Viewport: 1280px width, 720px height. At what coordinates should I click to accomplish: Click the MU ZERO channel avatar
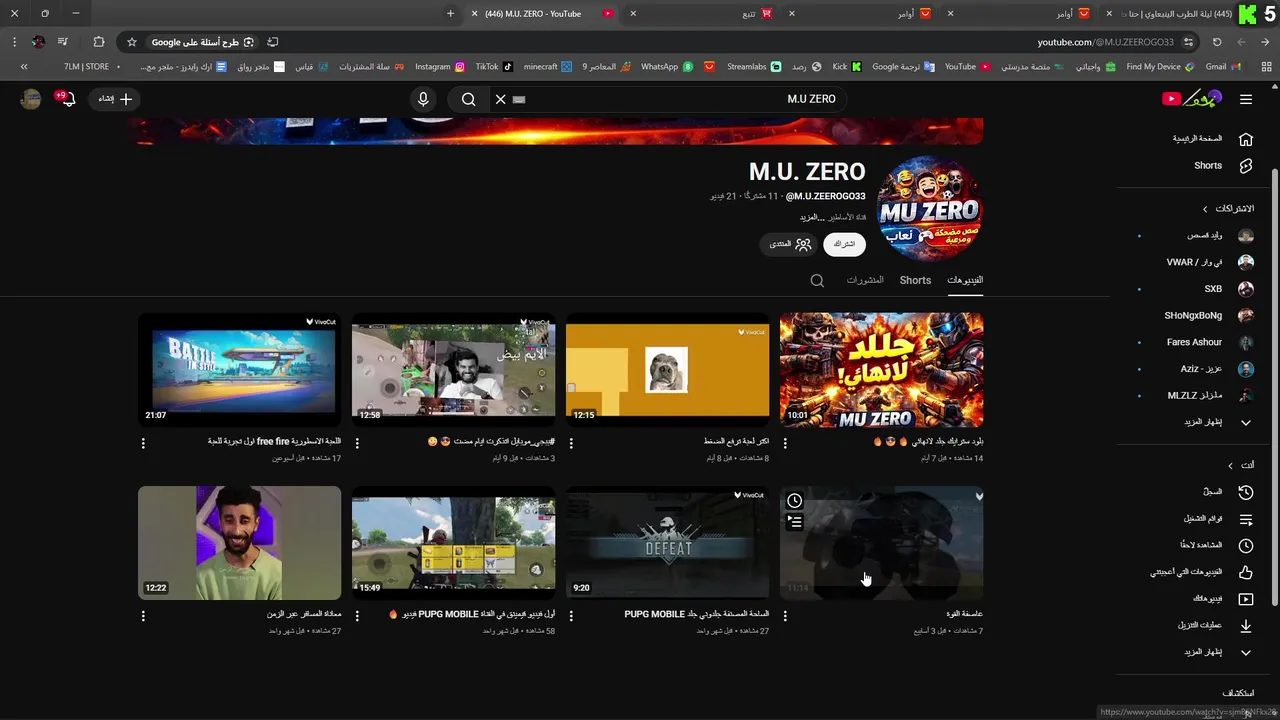click(929, 209)
